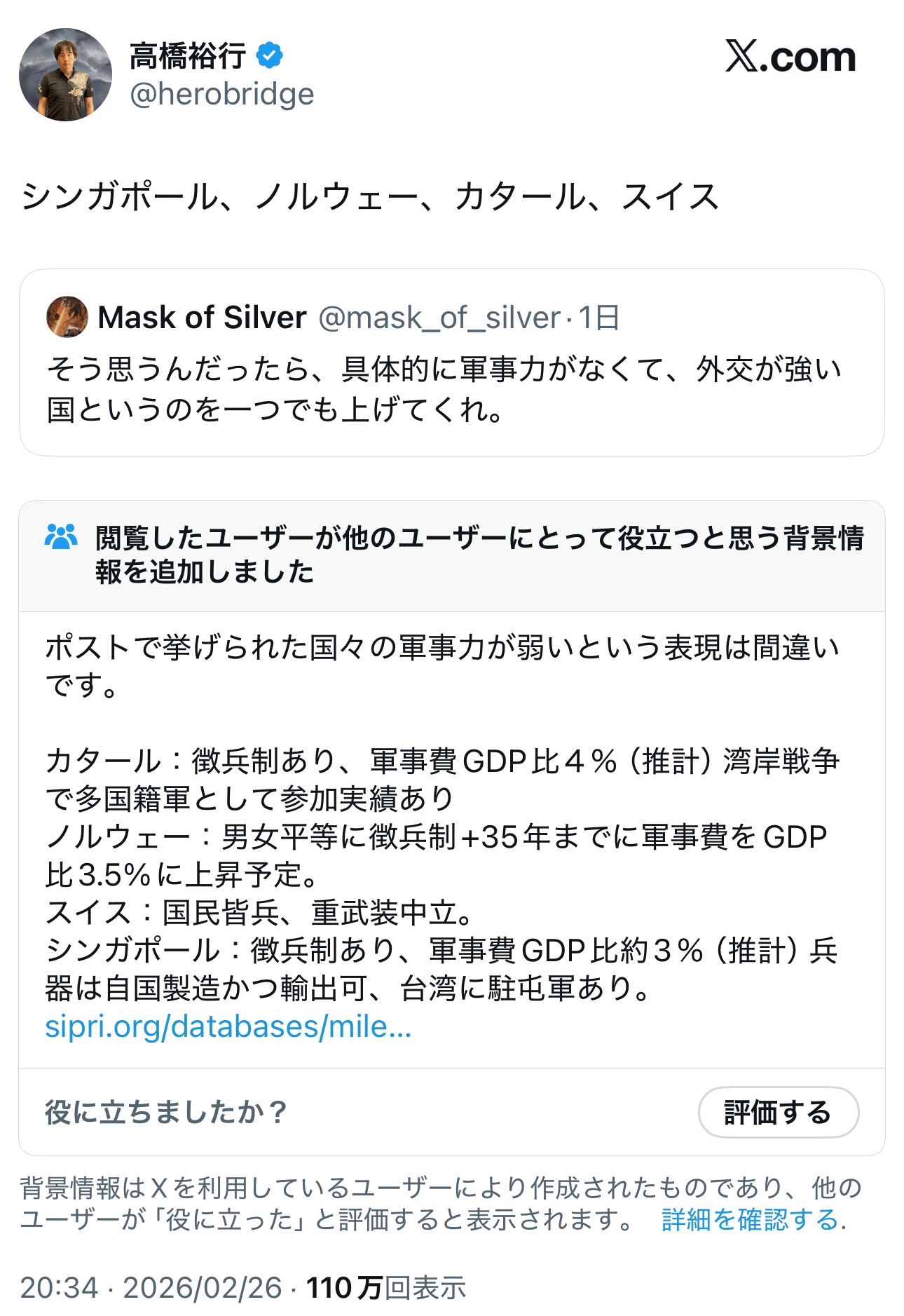The image size is (904, 1316).
Task: Open the quoted post text body
Action: [x=443, y=389]
